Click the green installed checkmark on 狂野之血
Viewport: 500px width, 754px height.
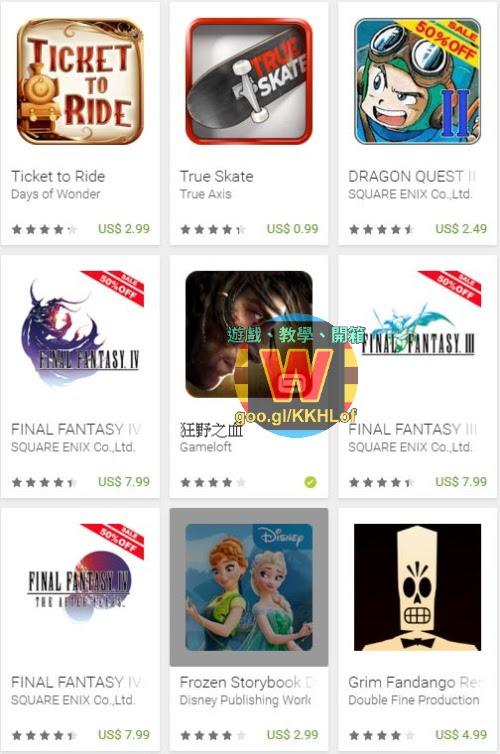pos(311,482)
